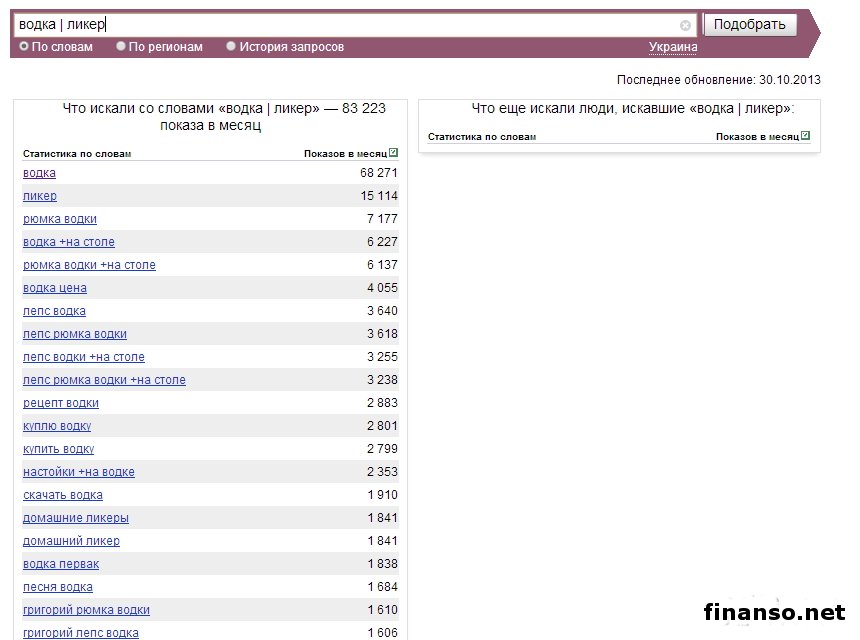Image resolution: width=860 pixels, height=640 pixels.
Task: Clear the search field with the X icon
Action: (x=685, y=26)
